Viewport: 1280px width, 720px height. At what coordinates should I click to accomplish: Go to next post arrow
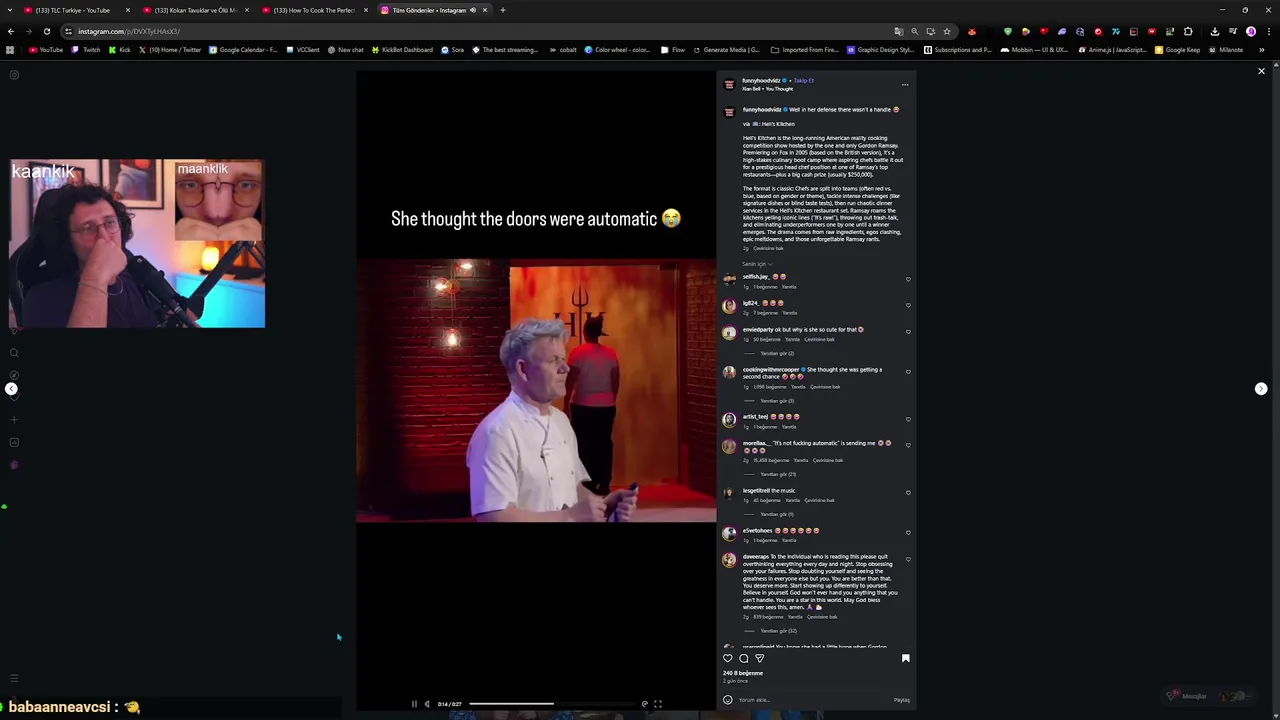click(x=1261, y=389)
